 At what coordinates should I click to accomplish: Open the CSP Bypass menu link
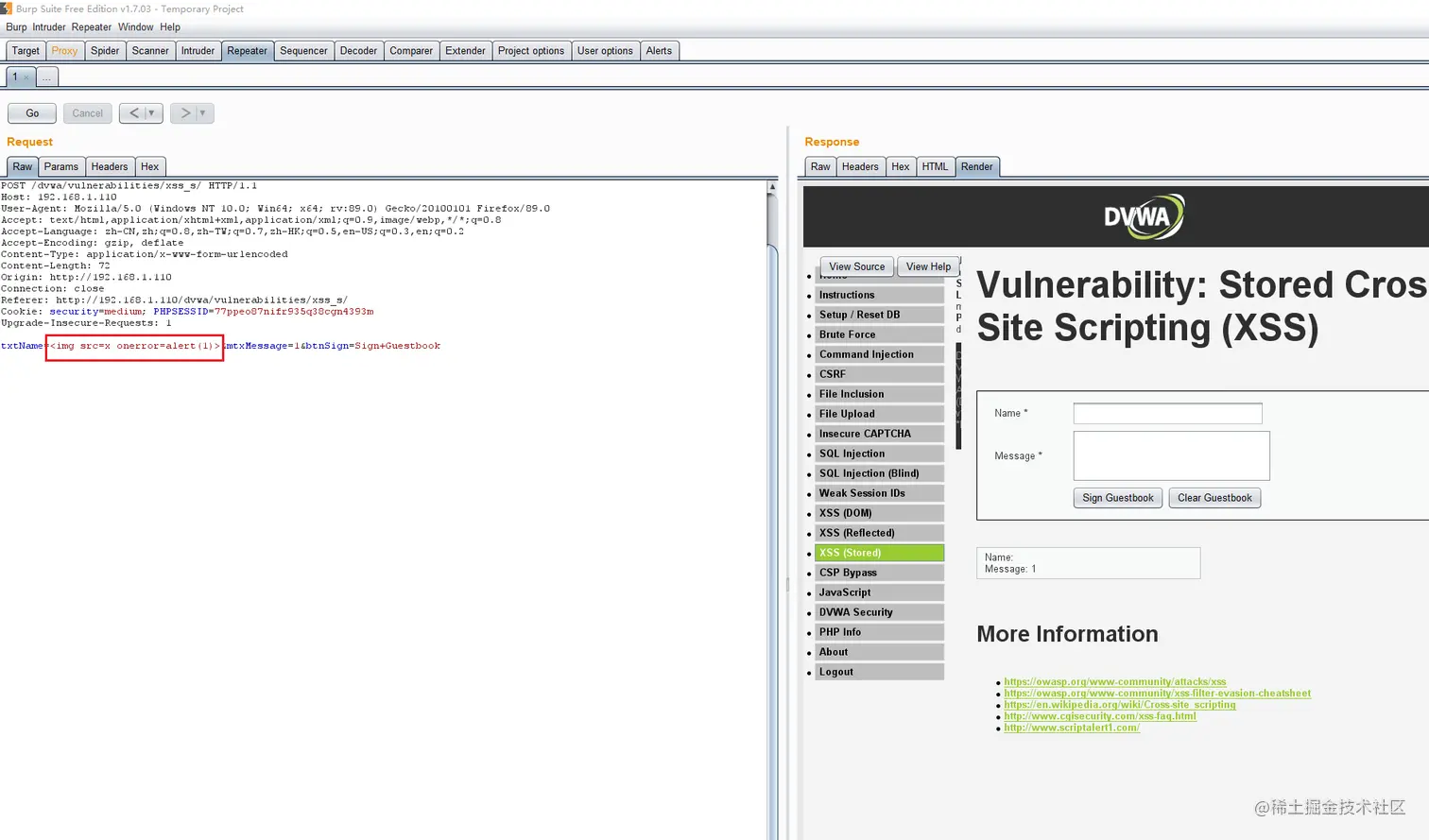(880, 573)
